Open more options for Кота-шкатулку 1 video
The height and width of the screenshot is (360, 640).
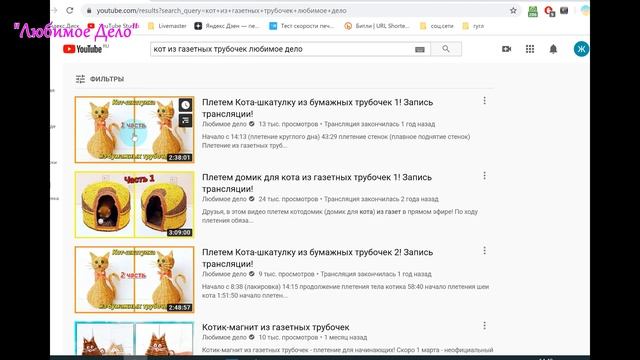484,100
